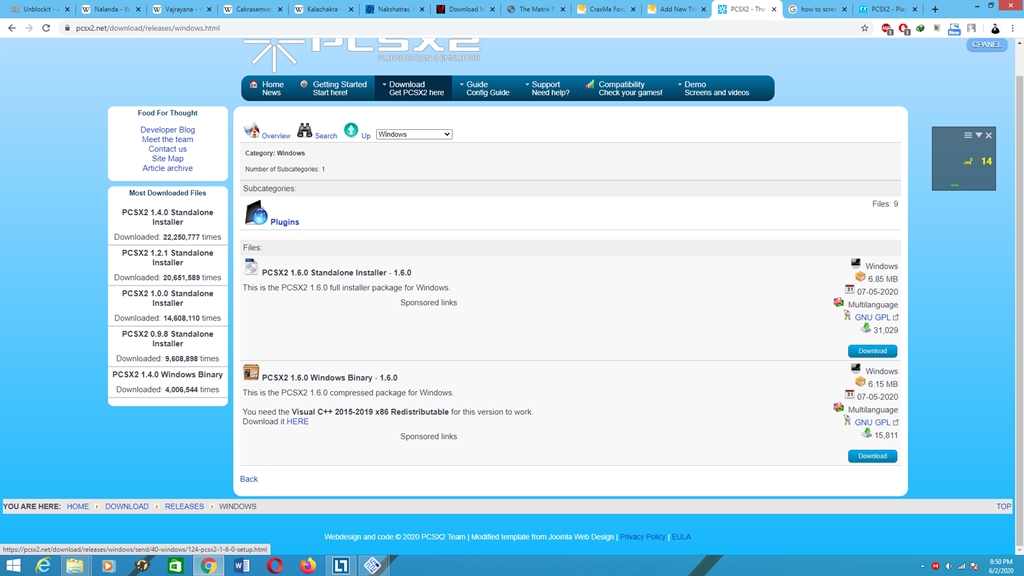1024x576 pixels.
Task: Collapse the floating widget with the triangle arrow
Action: point(978,135)
